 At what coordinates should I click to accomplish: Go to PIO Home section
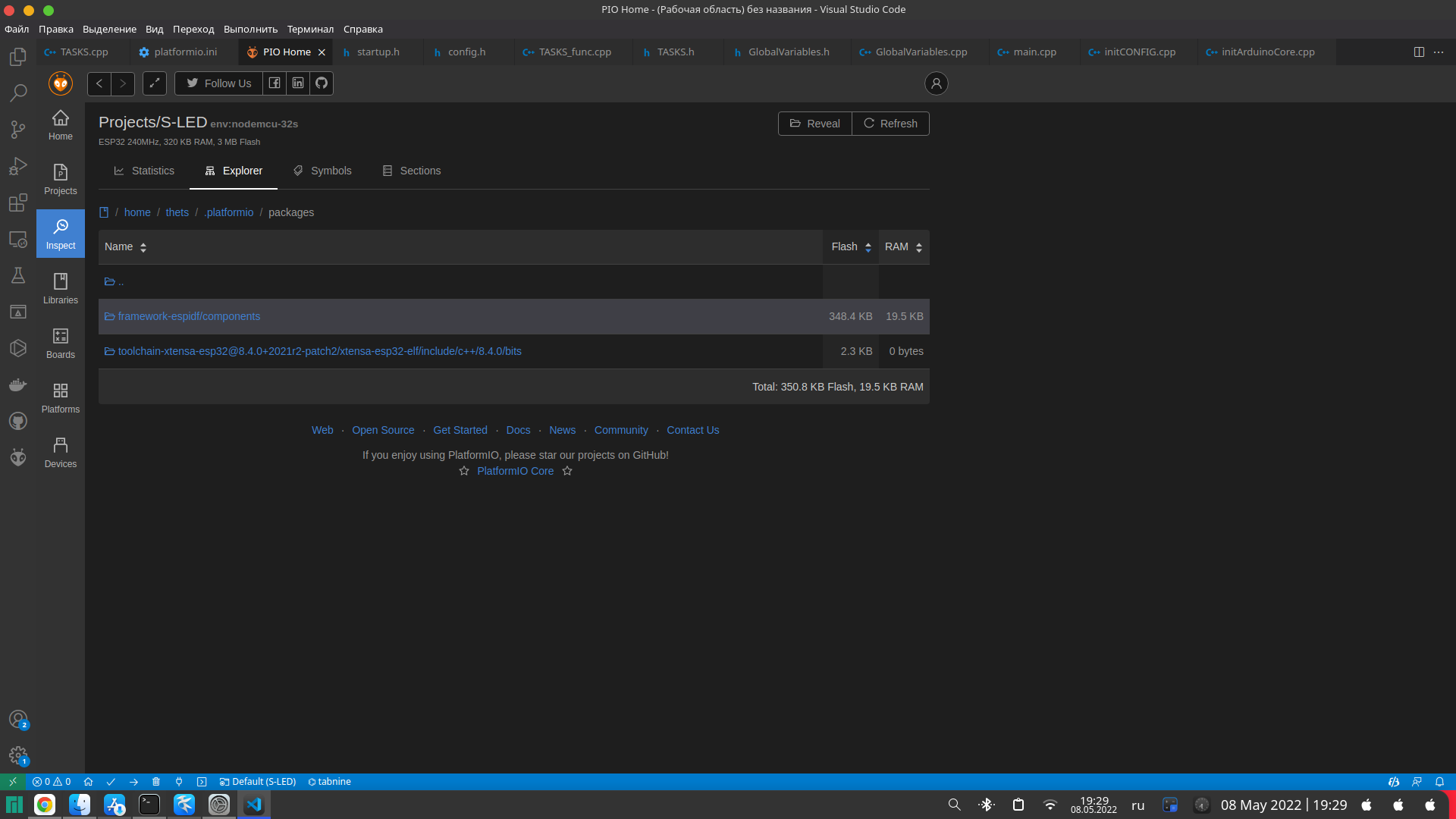61,125
